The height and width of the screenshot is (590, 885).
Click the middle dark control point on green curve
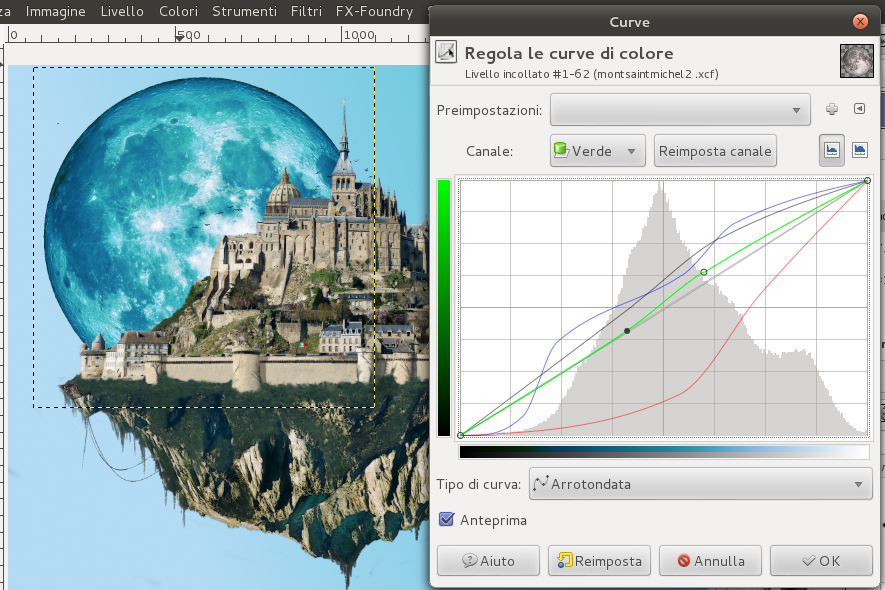[627, 331]
